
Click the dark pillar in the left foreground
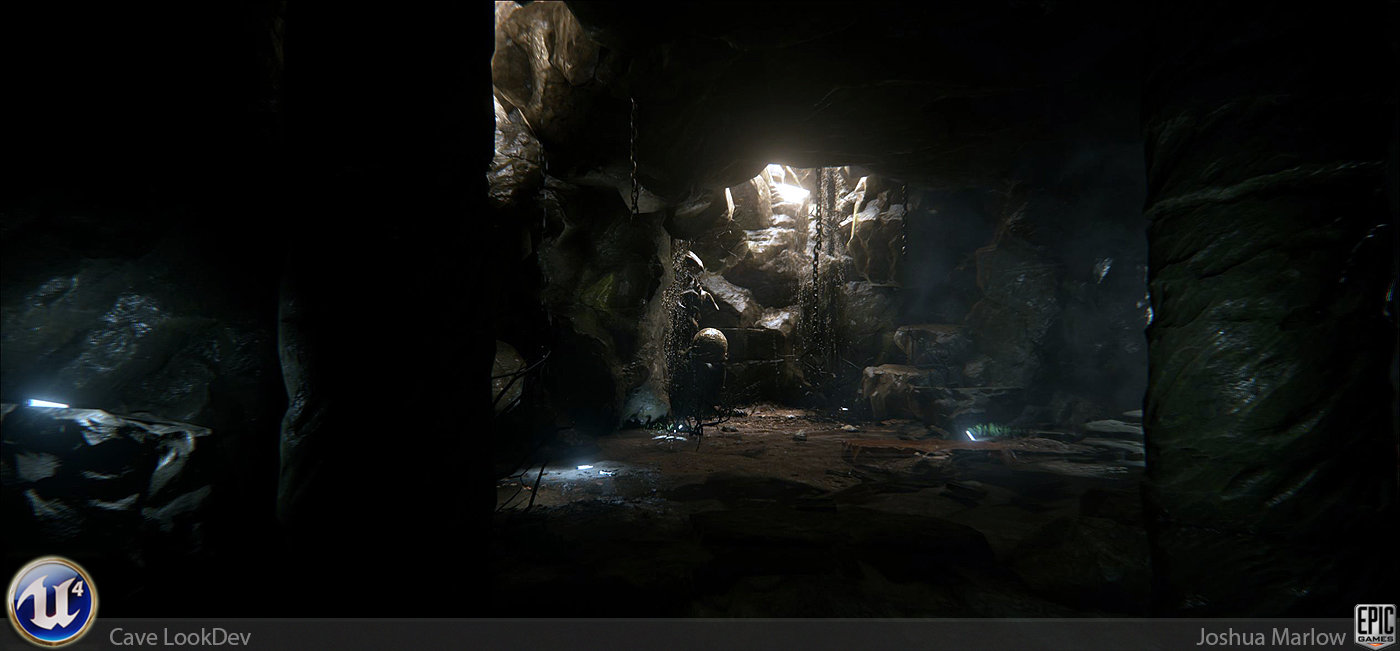(370, 300)
